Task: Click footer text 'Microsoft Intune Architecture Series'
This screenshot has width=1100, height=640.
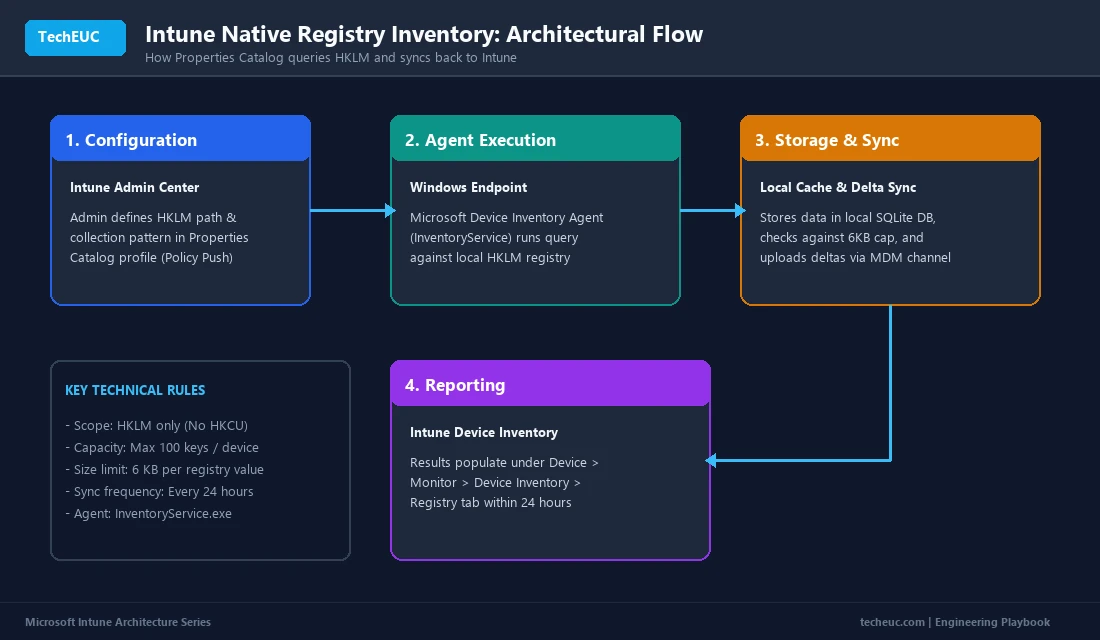Action: pyautogui.click(x=118, y=622)
